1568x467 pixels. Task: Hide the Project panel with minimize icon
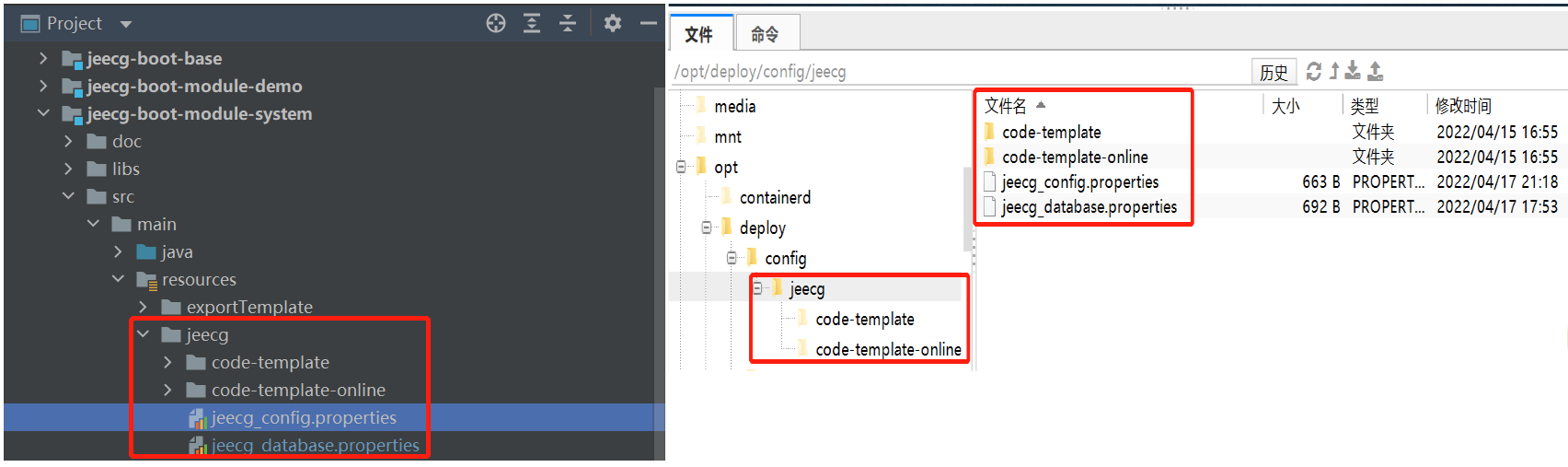(x=649, y=23)
